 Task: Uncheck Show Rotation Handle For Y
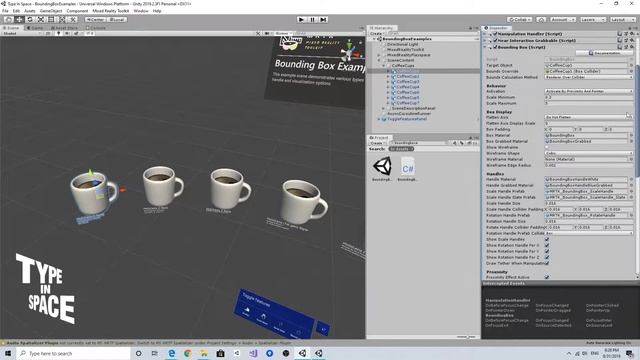point(547,251)
